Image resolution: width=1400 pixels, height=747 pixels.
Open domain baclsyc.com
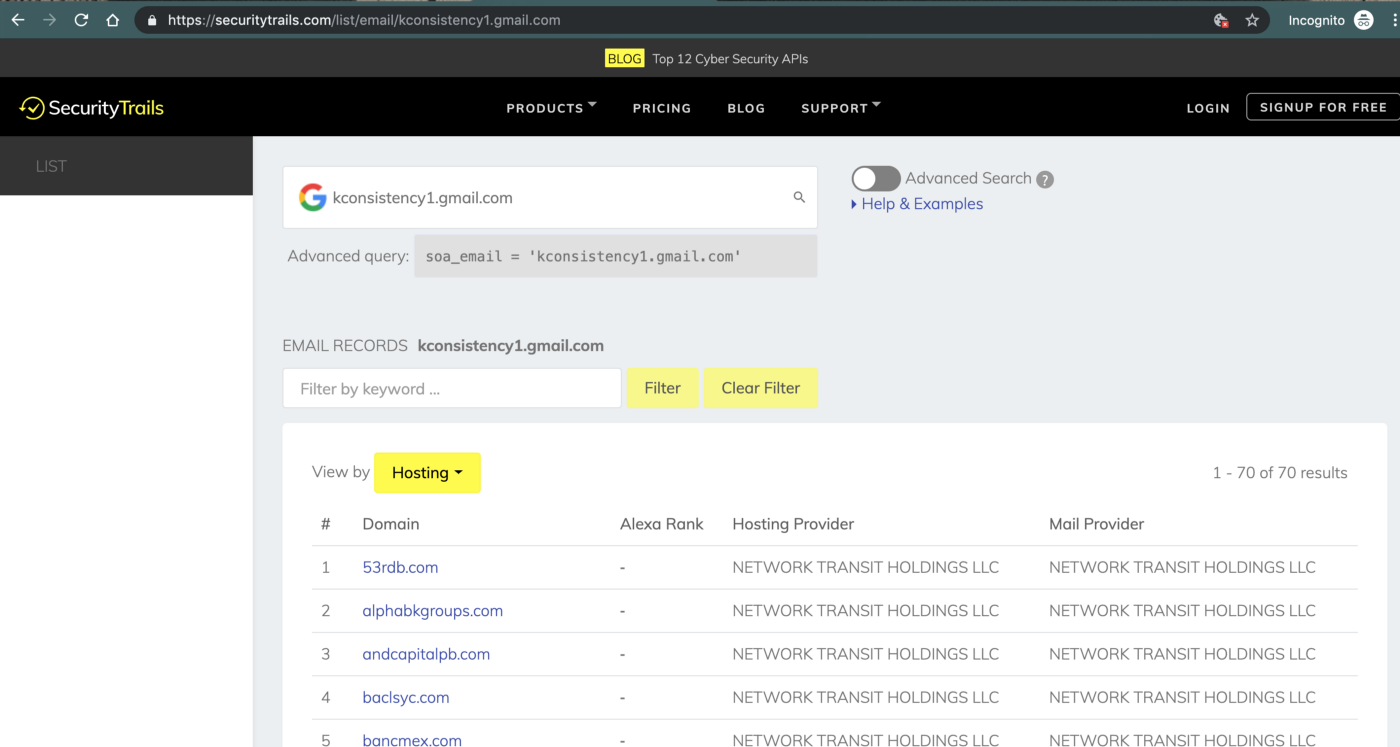[405, 698]
